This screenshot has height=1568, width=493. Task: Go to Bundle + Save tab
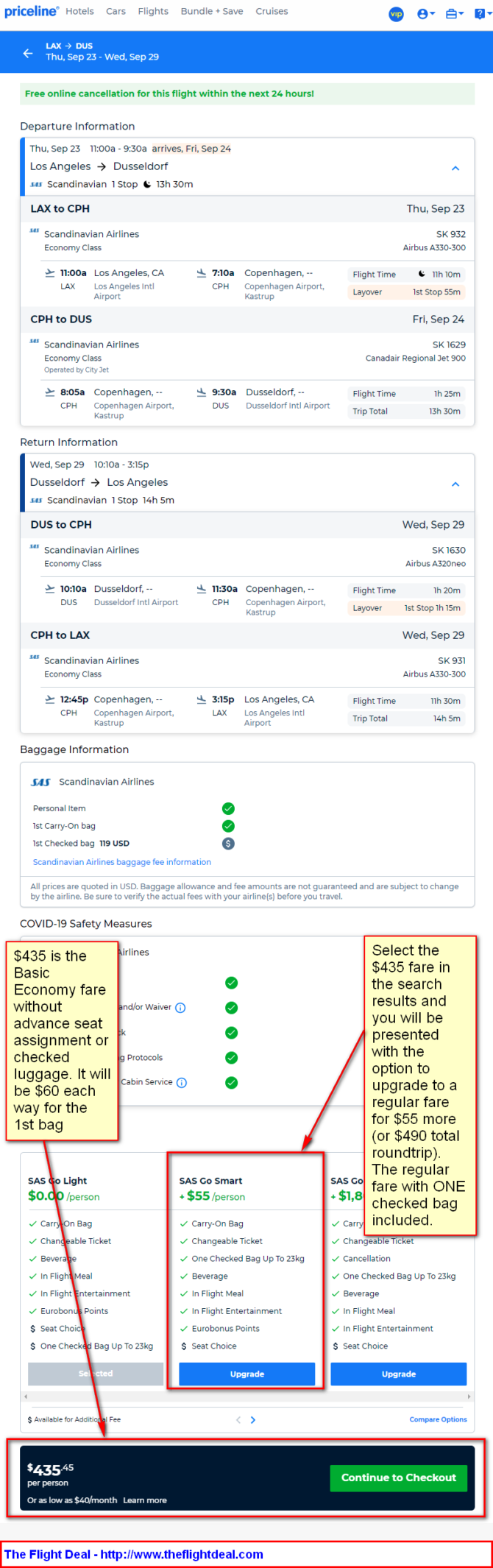(x=212, y=11)
